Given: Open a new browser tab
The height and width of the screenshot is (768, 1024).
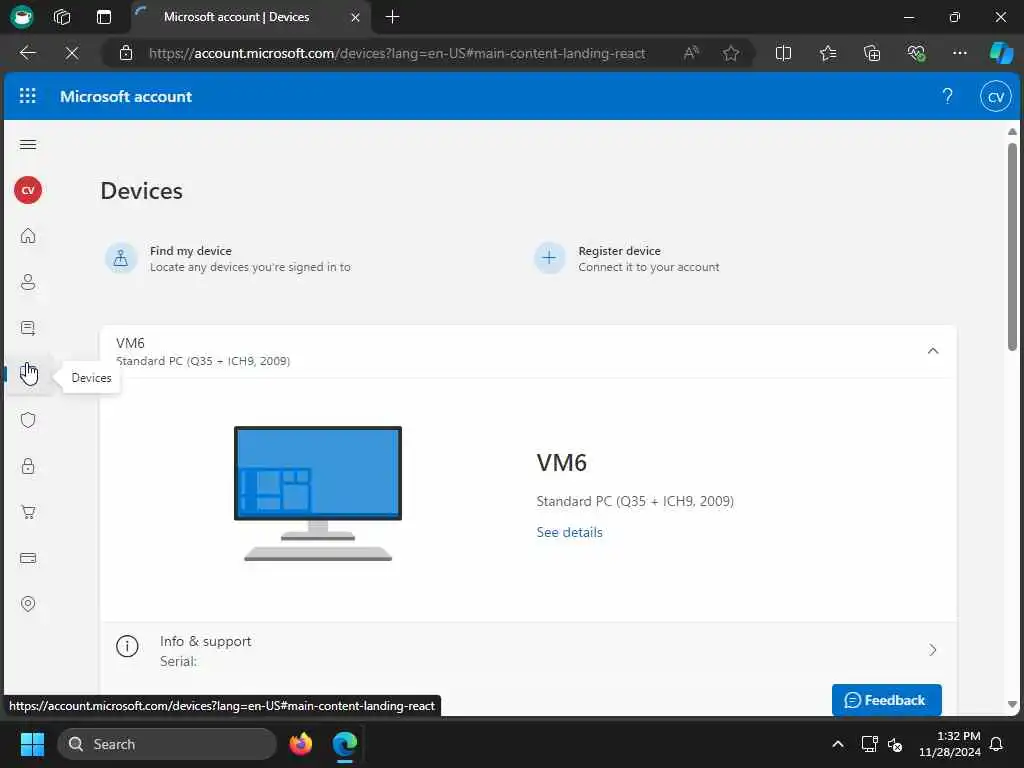Looking at the screenshot, I should tap(392, 17).
